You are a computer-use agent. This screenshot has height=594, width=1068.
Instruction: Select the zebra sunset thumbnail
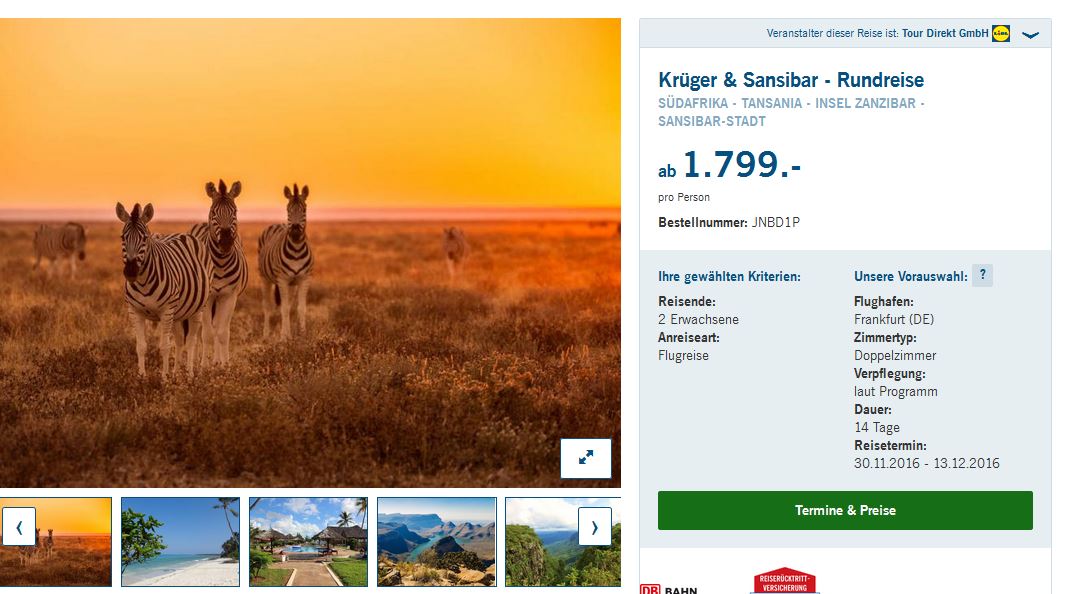56,542
